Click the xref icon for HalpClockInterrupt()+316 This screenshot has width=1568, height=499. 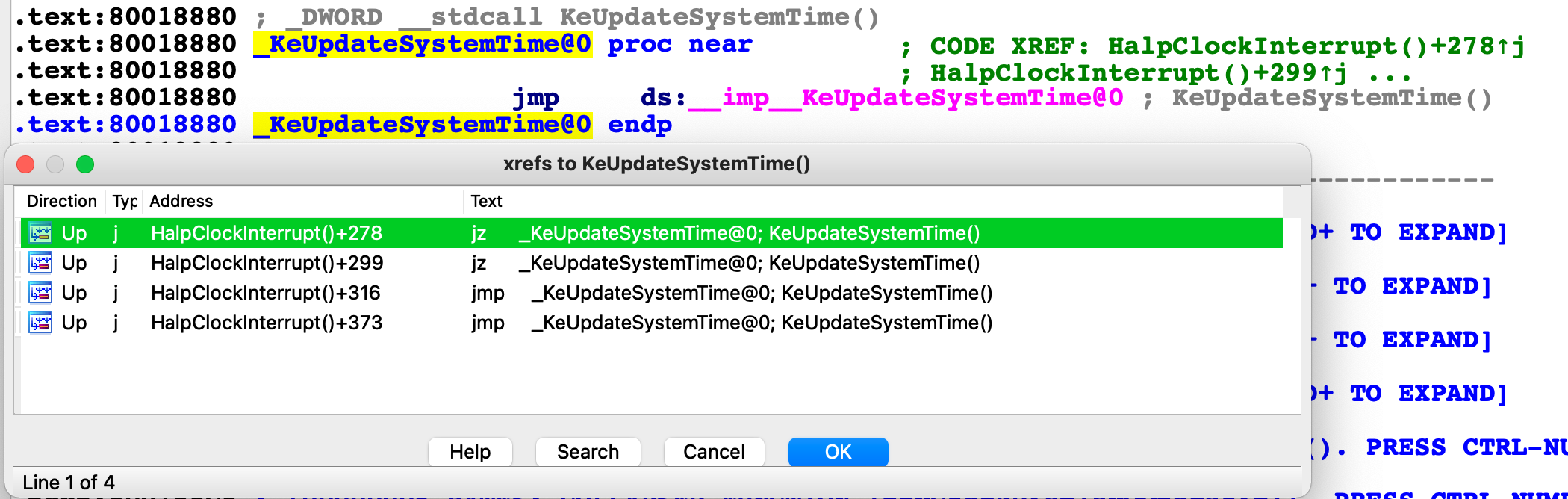(40, 293)
